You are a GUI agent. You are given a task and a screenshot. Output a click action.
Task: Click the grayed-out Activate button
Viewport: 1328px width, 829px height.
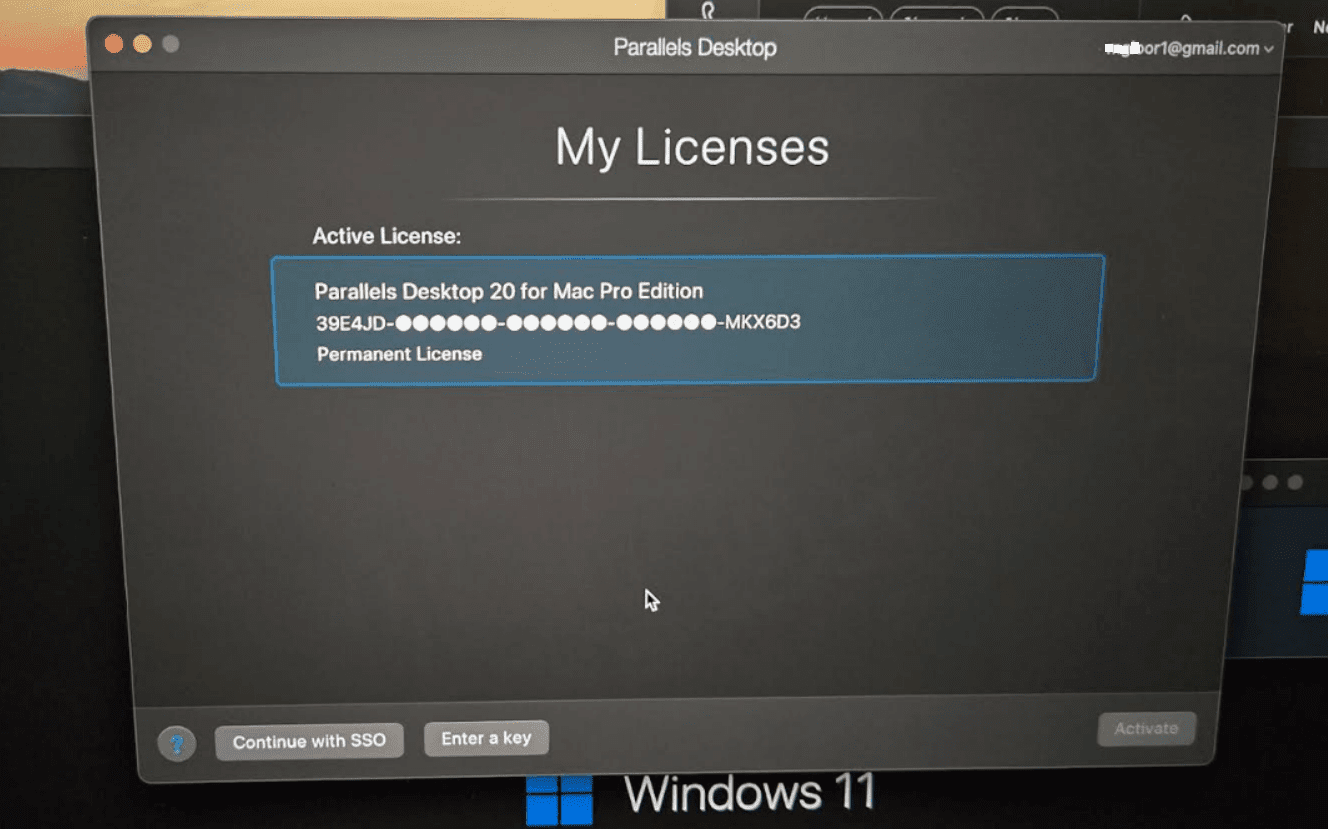pyautogui.click(x=1146, y=729)
